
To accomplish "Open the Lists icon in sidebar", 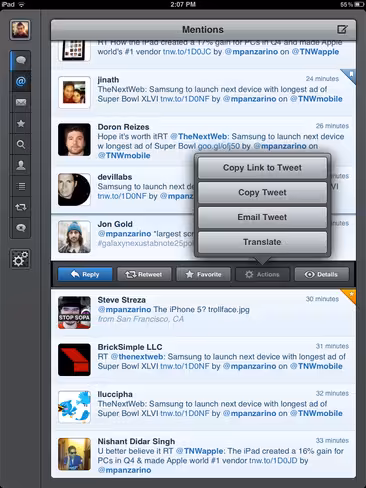I will tap(21, 186).
